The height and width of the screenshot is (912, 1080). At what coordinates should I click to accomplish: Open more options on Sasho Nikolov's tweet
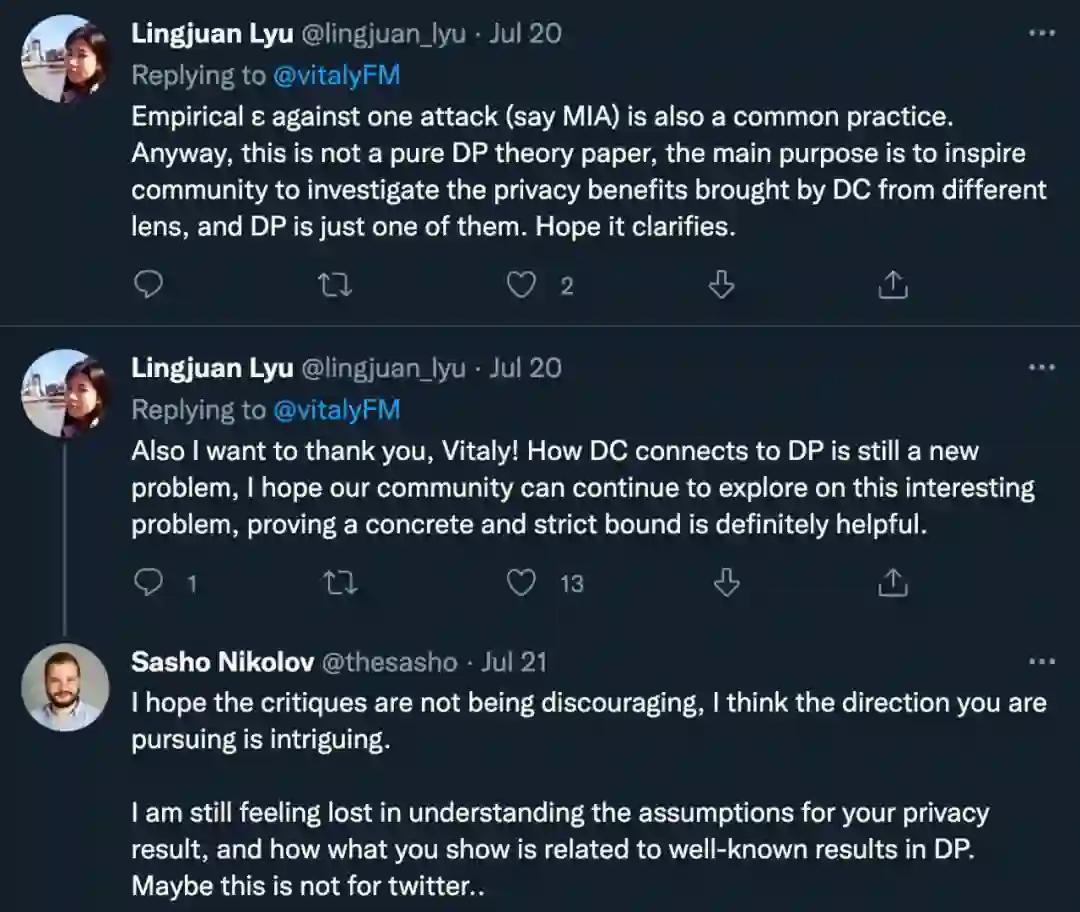click(x=1042, y=662)
